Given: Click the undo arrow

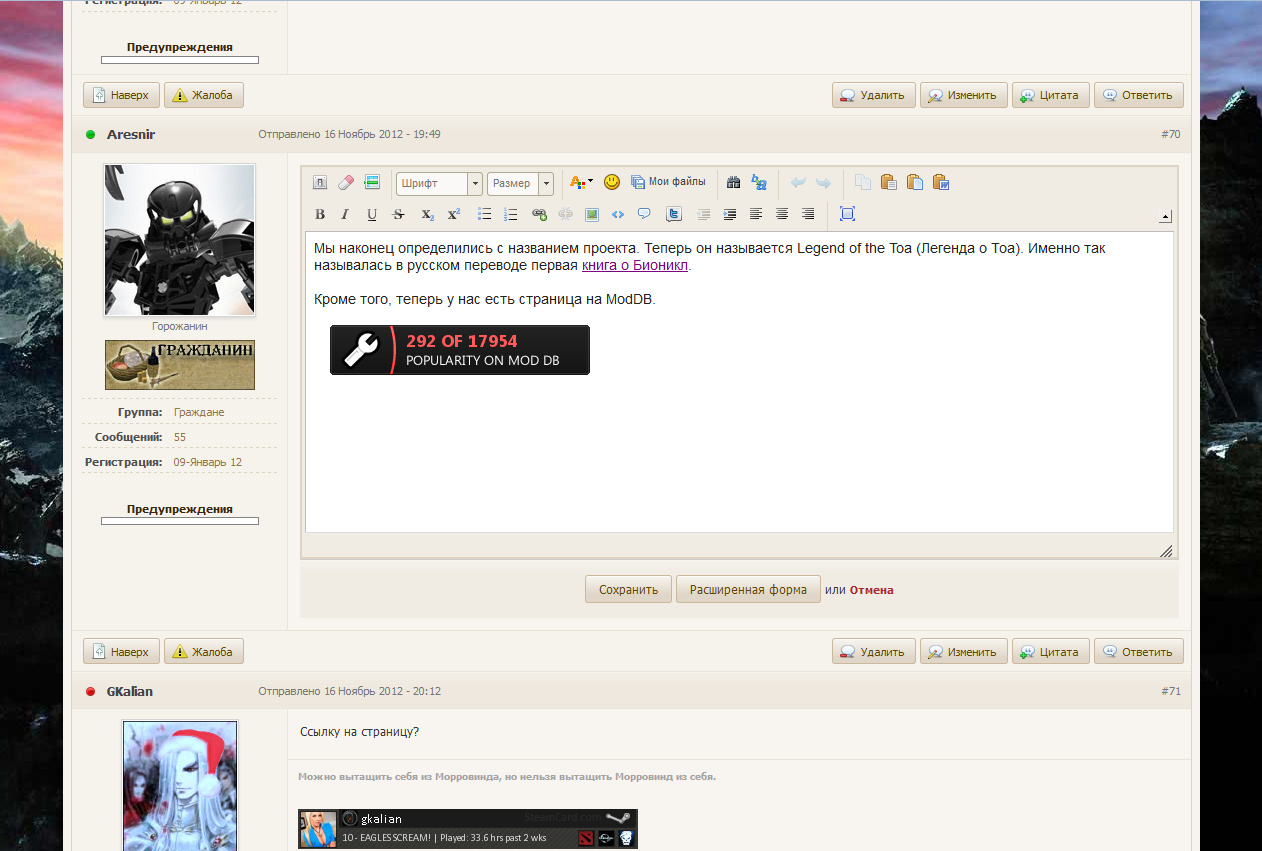Looking at the screenshot, I should [798, 182].
